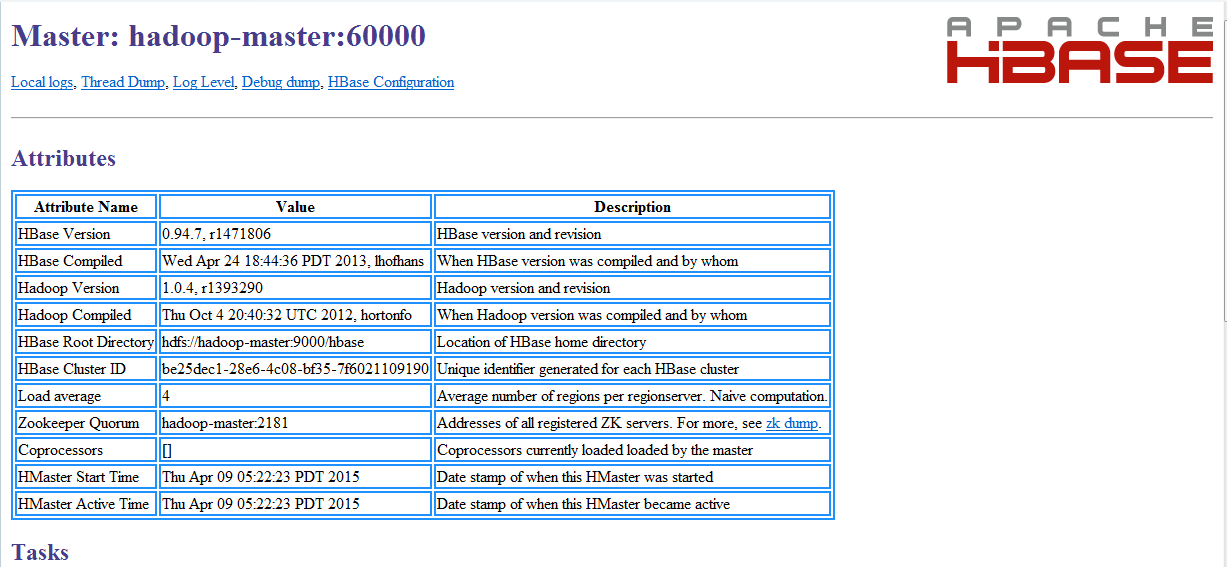This screenshot has height=567, width=1227.
Task: Click the HBase Root Directory attribute name
Action: click(x=86, y=342)
